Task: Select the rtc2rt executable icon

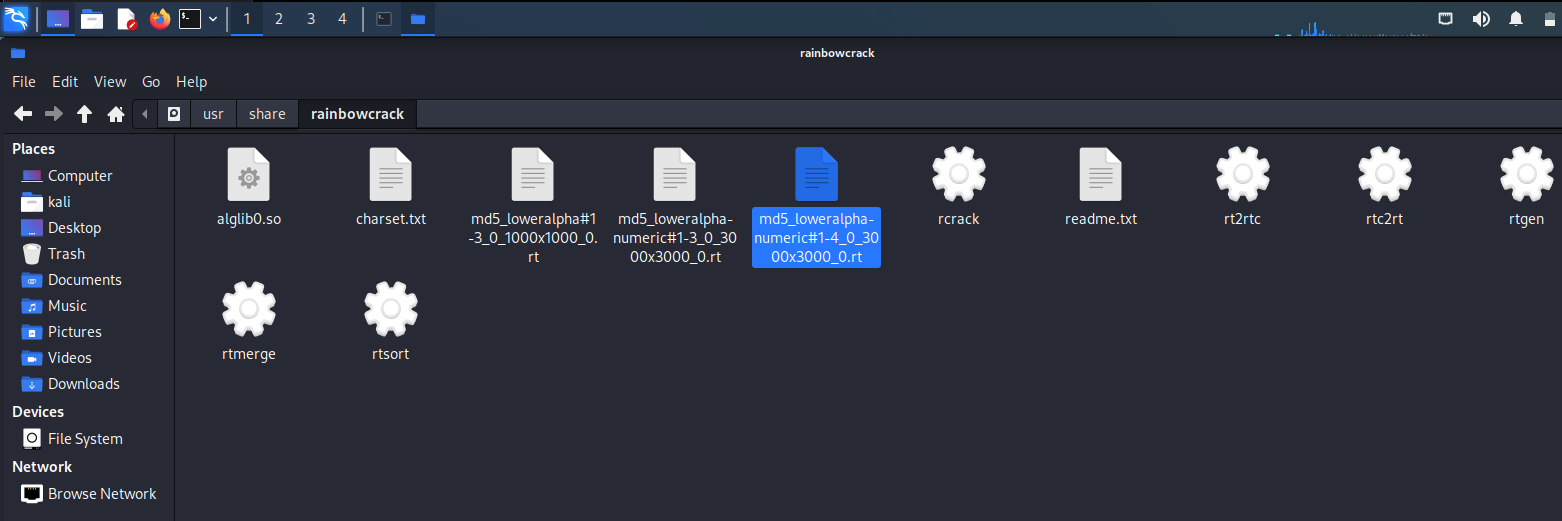Action: [x=1385, y=174]
